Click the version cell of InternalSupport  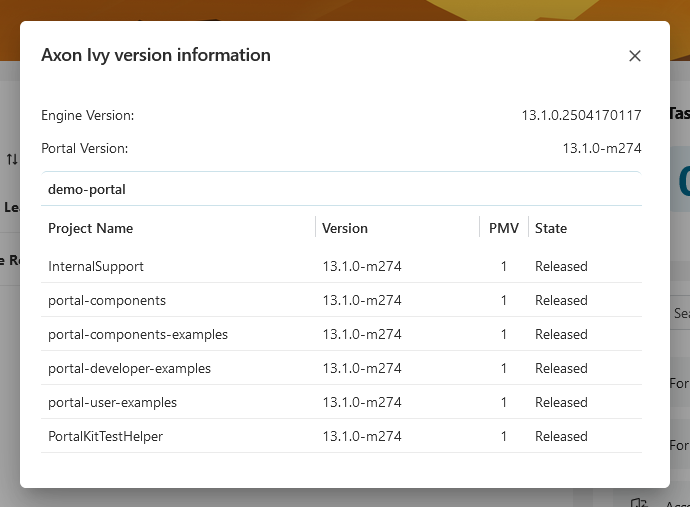coord(362,266)
